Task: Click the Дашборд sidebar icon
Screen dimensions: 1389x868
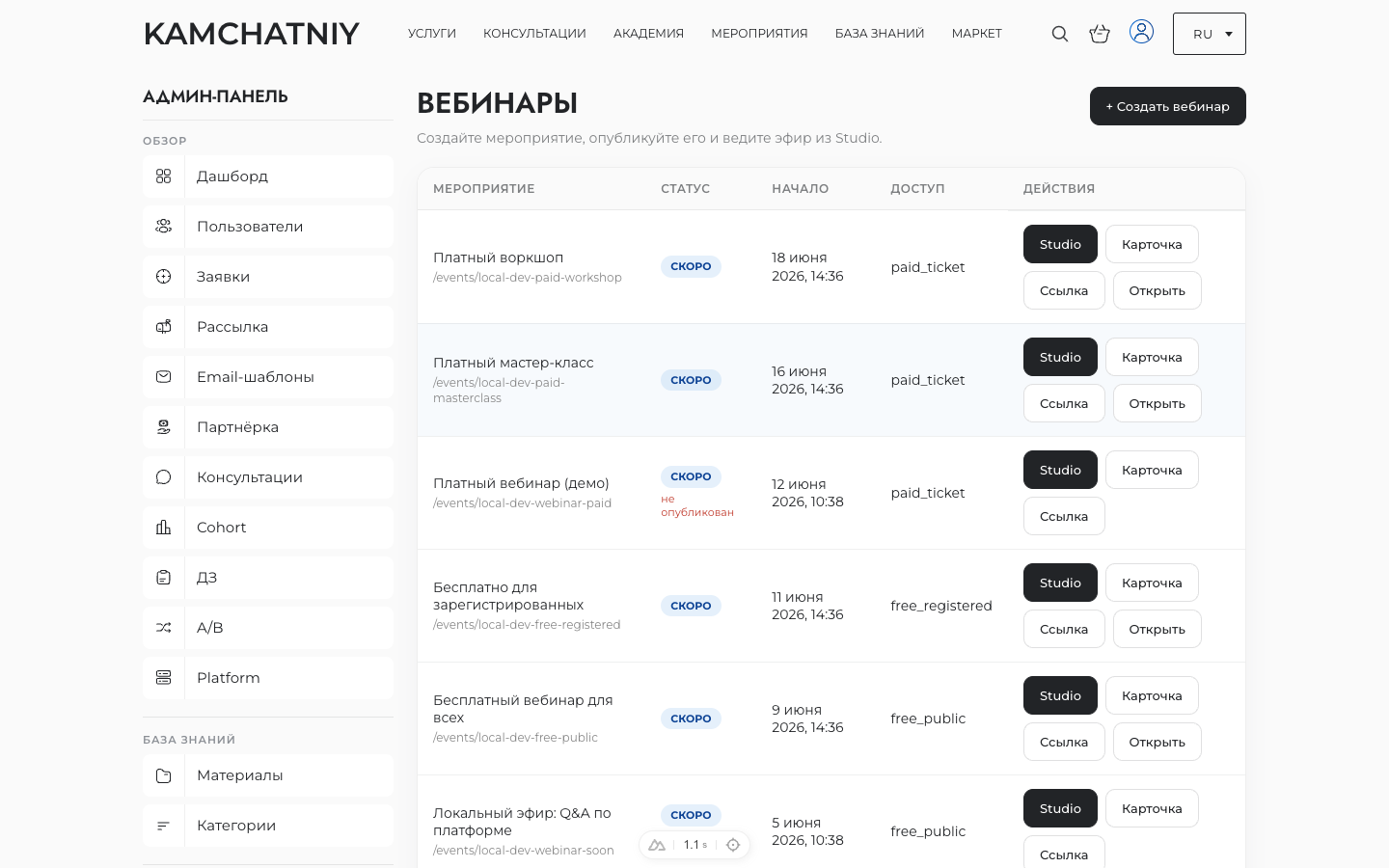Action: [163, 176]
